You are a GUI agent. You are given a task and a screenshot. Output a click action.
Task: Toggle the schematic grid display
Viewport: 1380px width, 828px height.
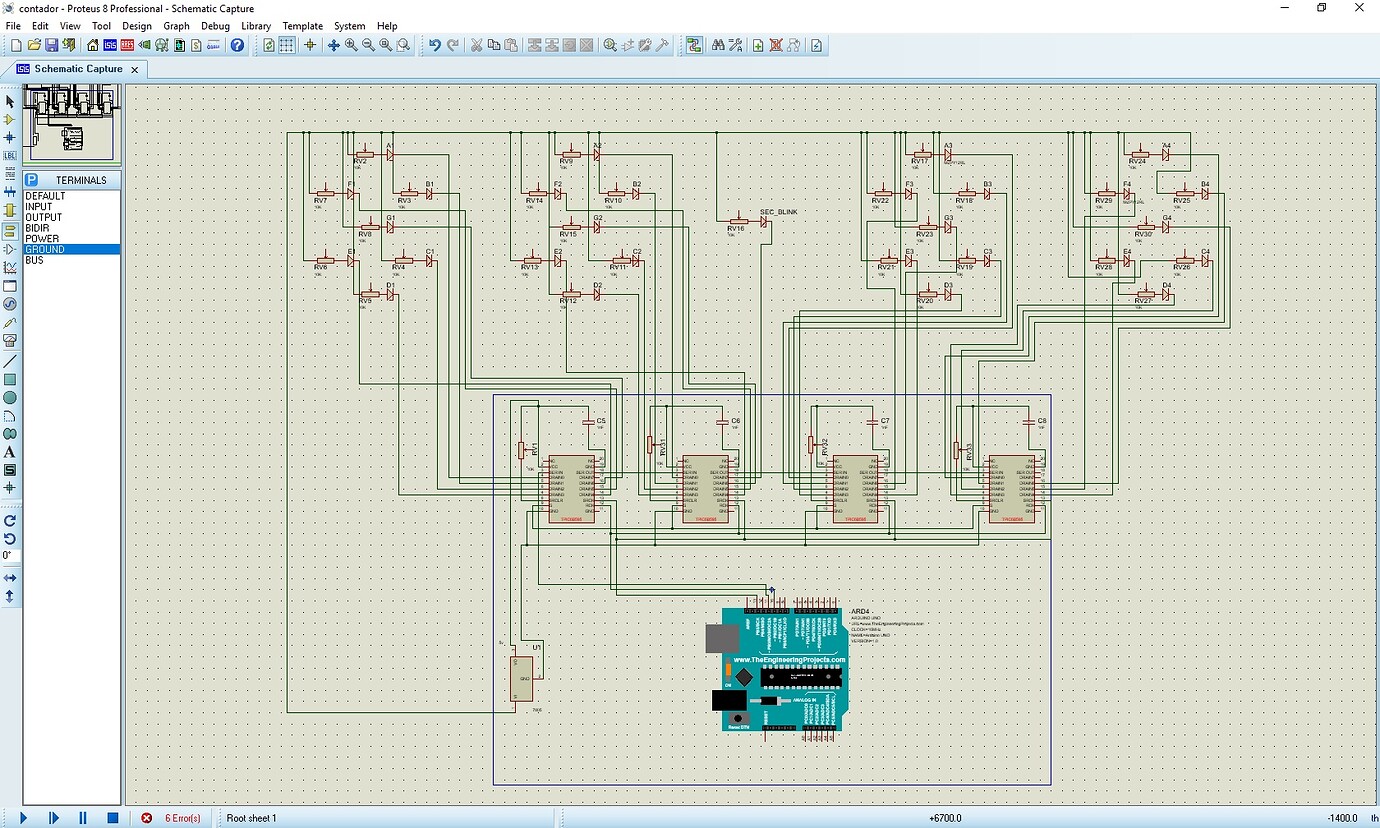point(286,45)
